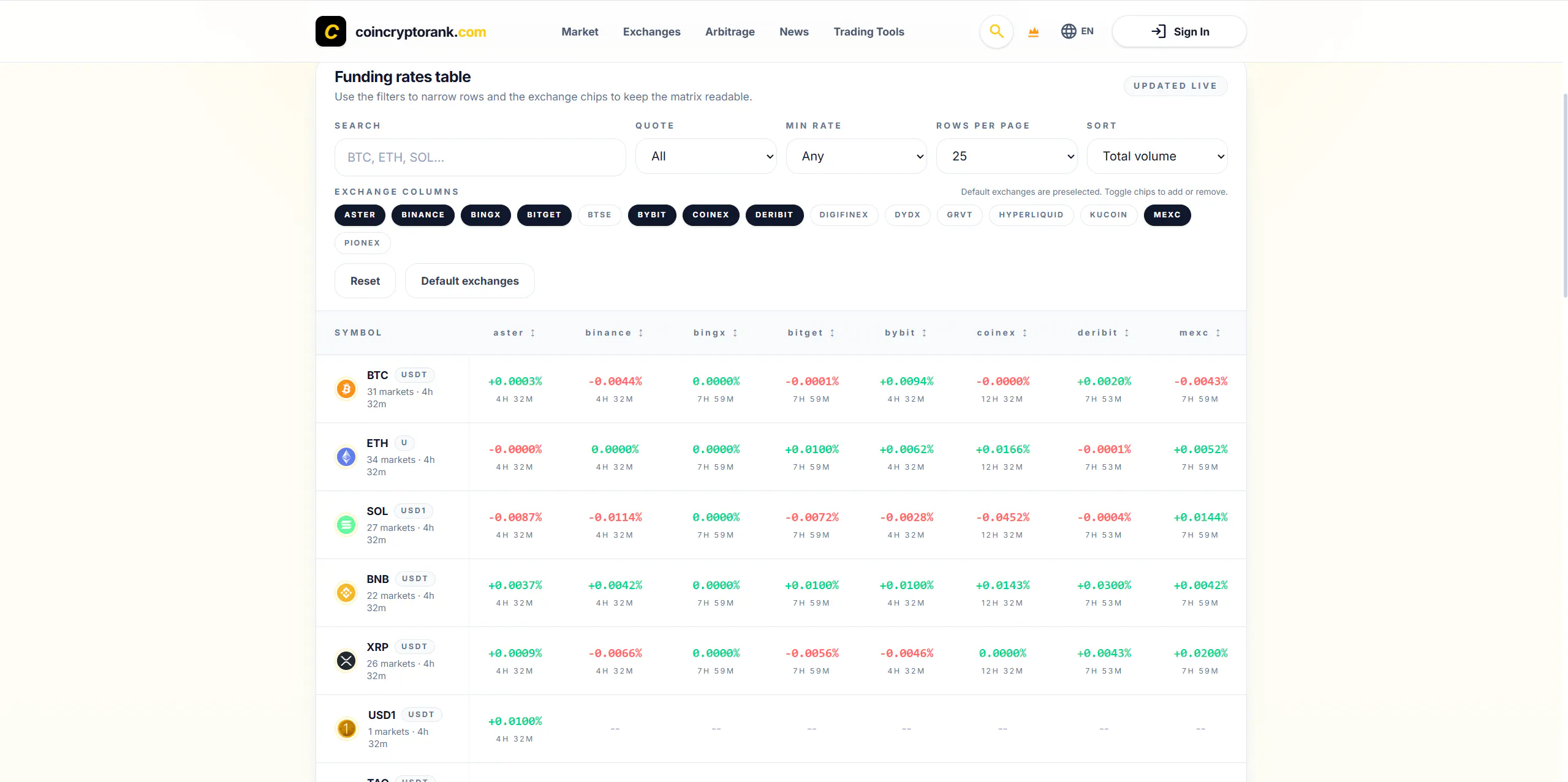Open the Quote dropdown set to All

(x=706, y=156)
